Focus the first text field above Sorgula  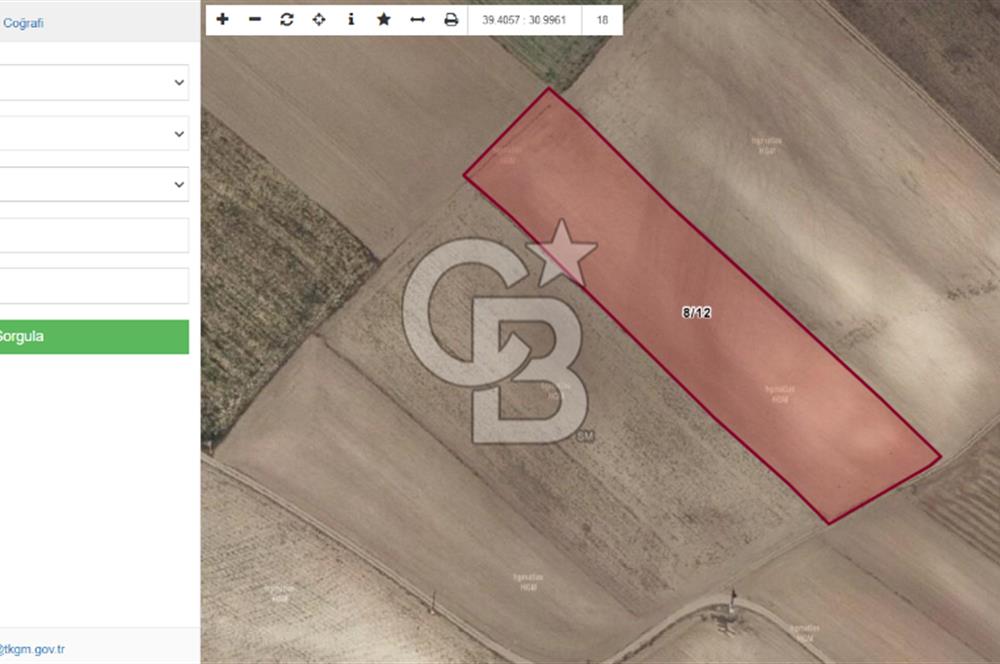(x=94, y=235)
